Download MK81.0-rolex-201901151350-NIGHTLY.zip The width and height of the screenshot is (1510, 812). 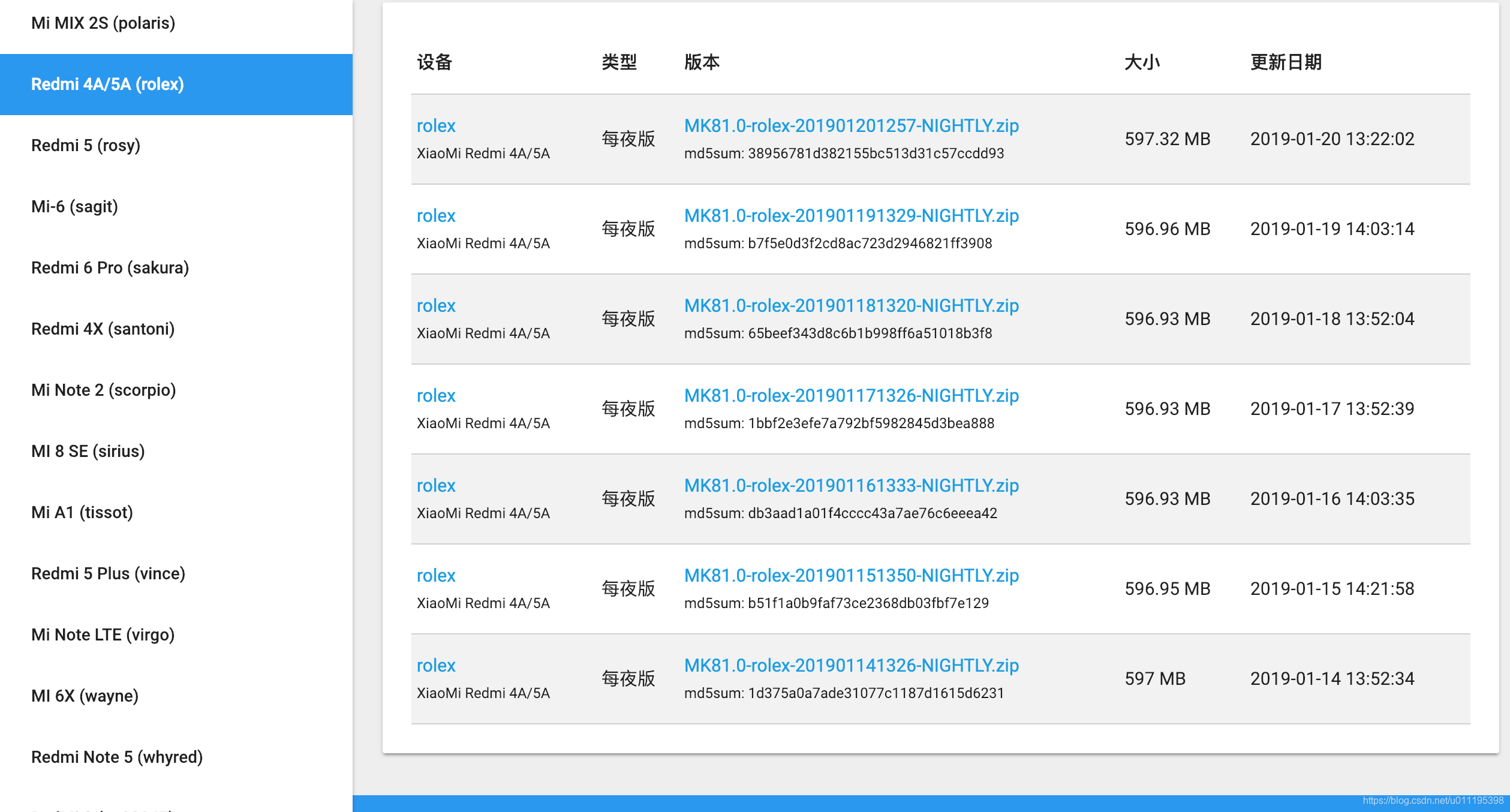coord(852,575)
